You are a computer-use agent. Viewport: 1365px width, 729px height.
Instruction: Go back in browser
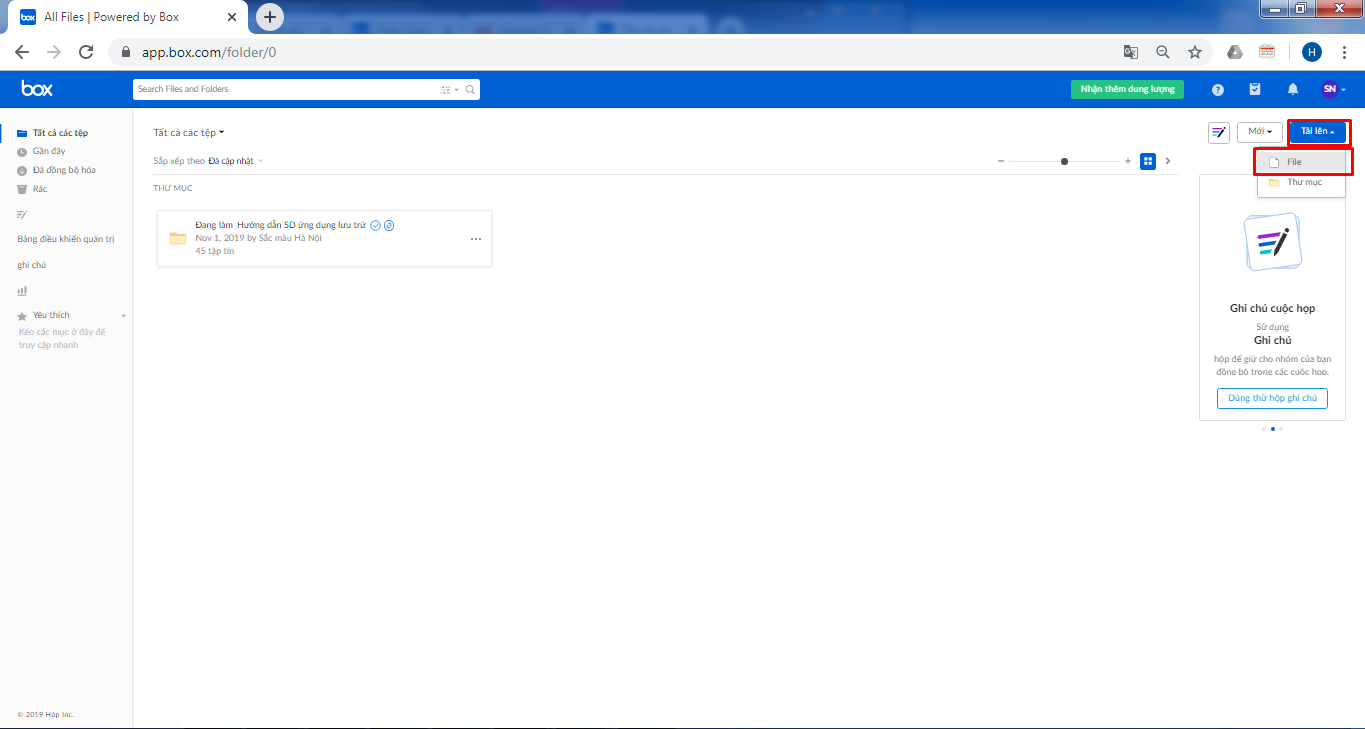click(x=22, y=52)
